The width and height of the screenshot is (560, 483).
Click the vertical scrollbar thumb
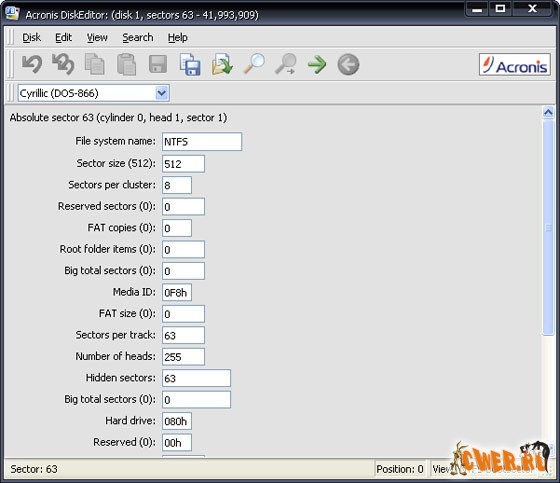pyautogui.click(x=548, y=228)
